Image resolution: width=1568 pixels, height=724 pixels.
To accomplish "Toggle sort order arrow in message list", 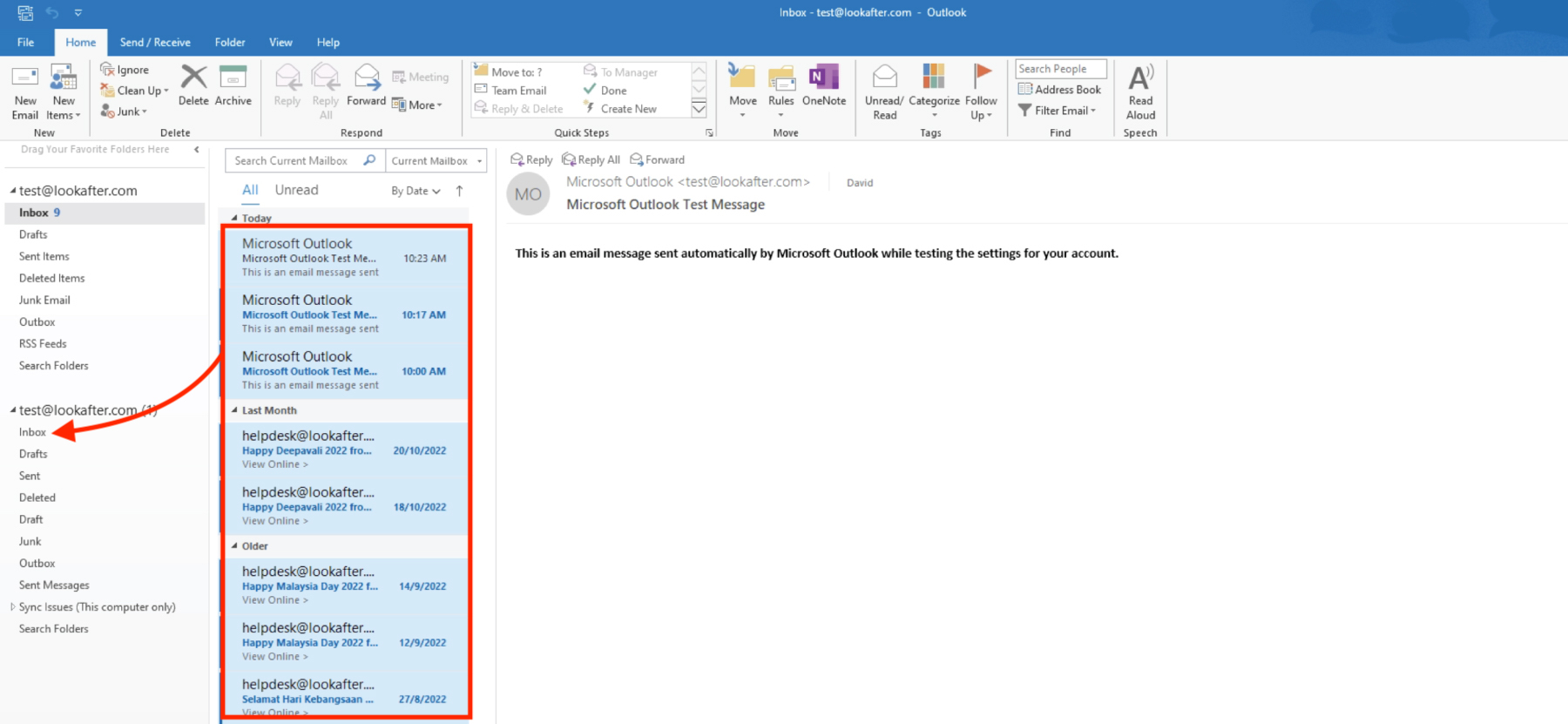I will coord(459,191).
